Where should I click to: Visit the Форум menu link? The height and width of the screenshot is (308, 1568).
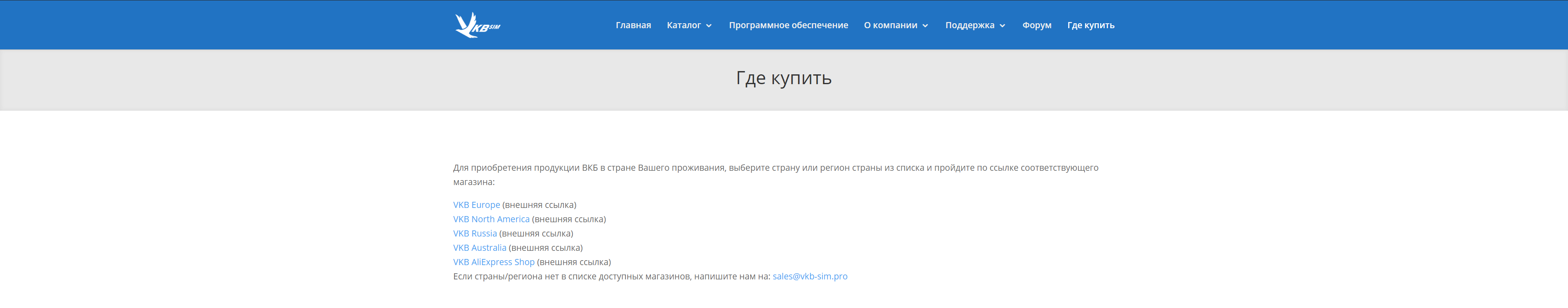tap(1037, 25)
